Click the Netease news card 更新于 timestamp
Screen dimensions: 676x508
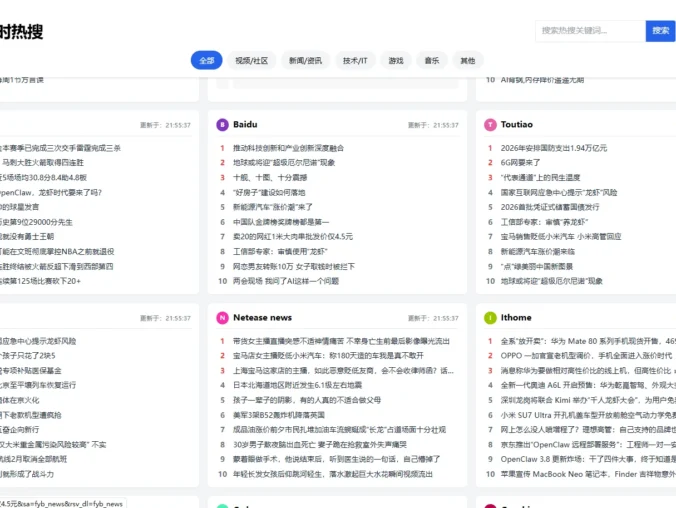[x=433, y=318]
